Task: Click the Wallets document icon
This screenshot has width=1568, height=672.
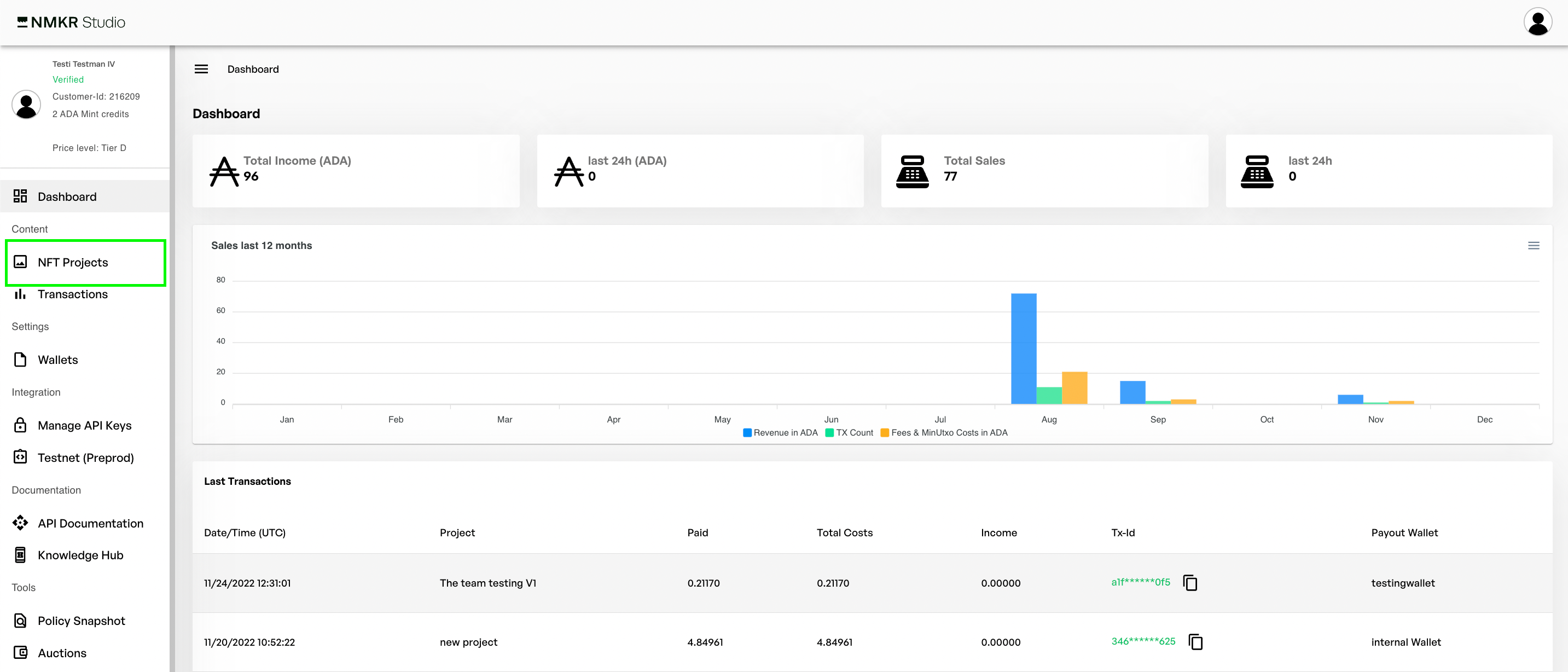Action: 20,360
